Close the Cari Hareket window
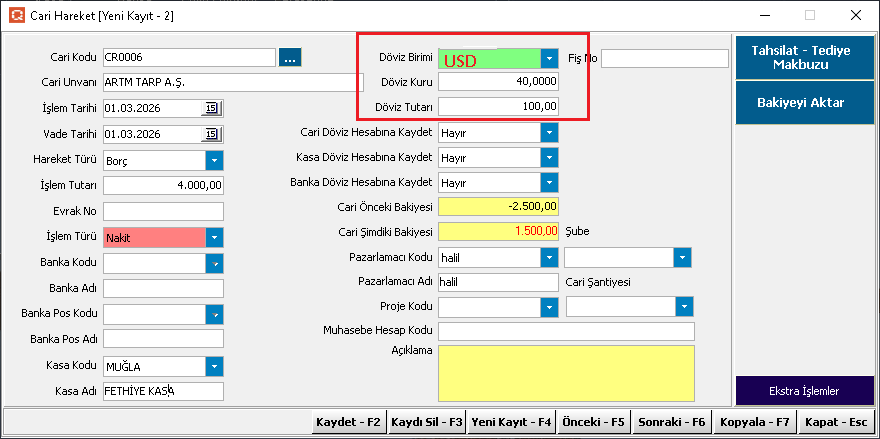Screen dimensions: 880x439 point(856,16)
